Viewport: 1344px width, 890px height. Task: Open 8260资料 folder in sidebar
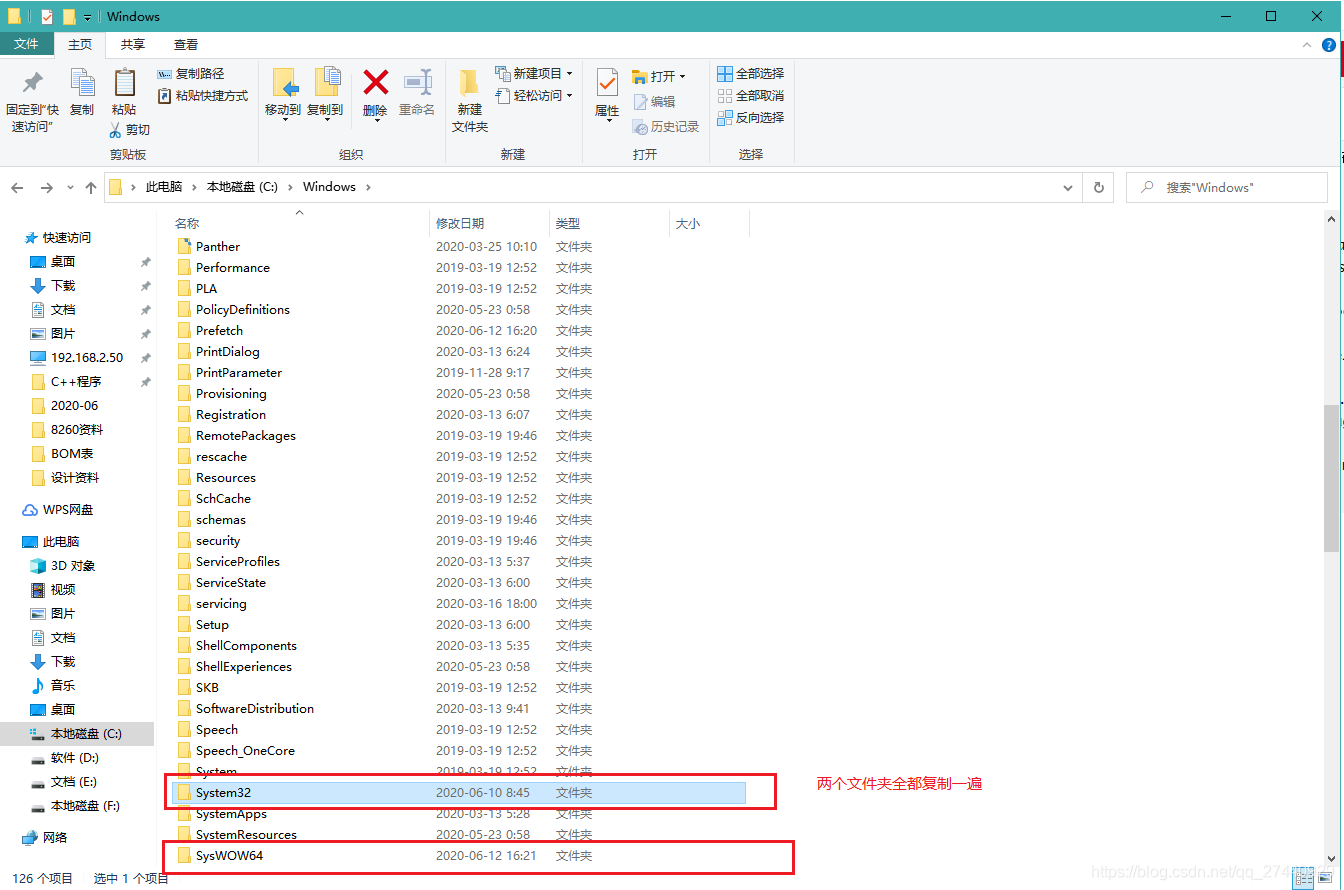click(77, 430)
